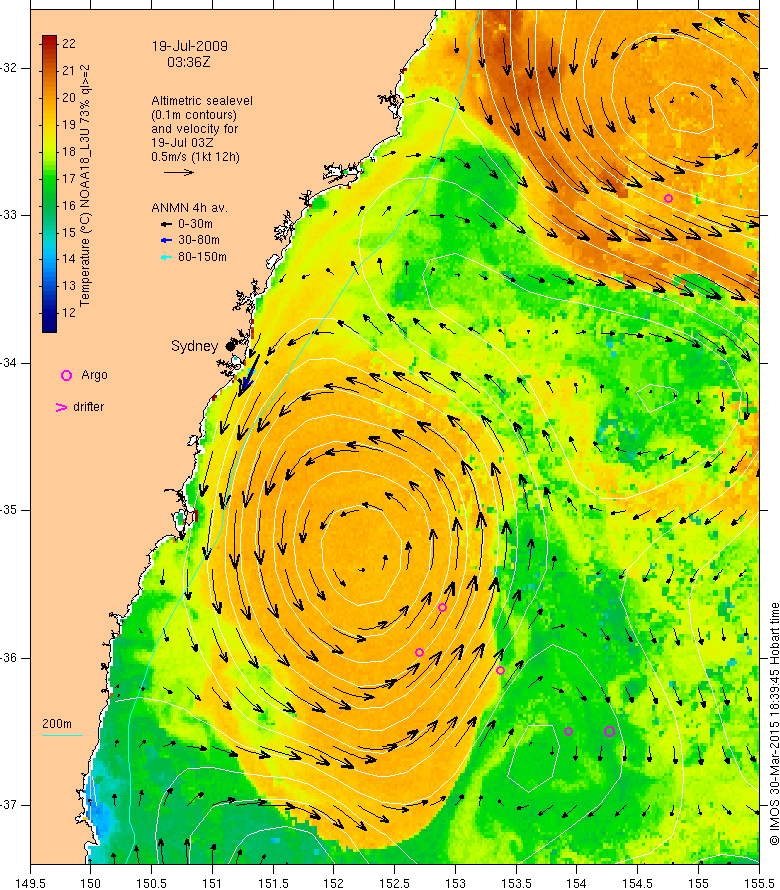Click the longitude axis label "149.5"

tap(30, 884)
